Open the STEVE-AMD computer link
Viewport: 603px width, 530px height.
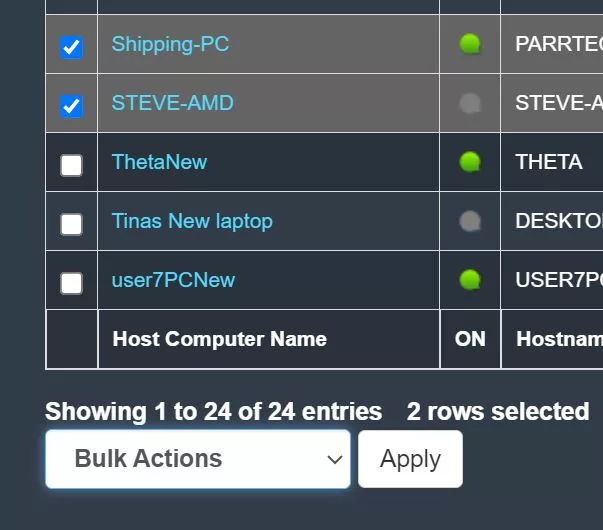173,103
